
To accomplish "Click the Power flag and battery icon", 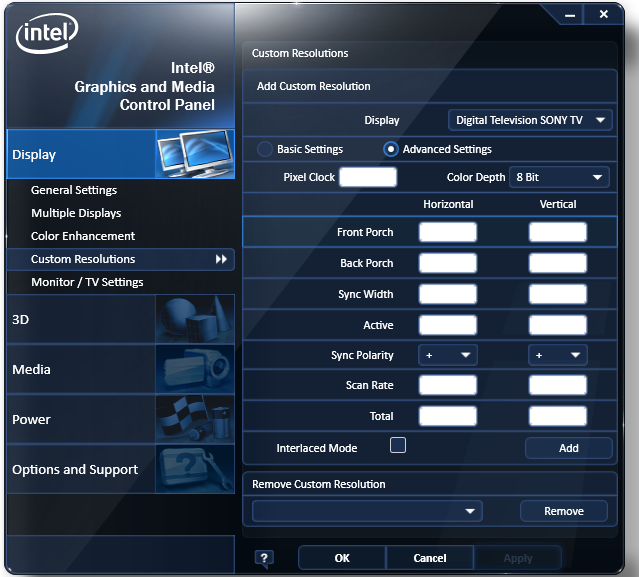I will pyautogui.click(x=195, y=419).
